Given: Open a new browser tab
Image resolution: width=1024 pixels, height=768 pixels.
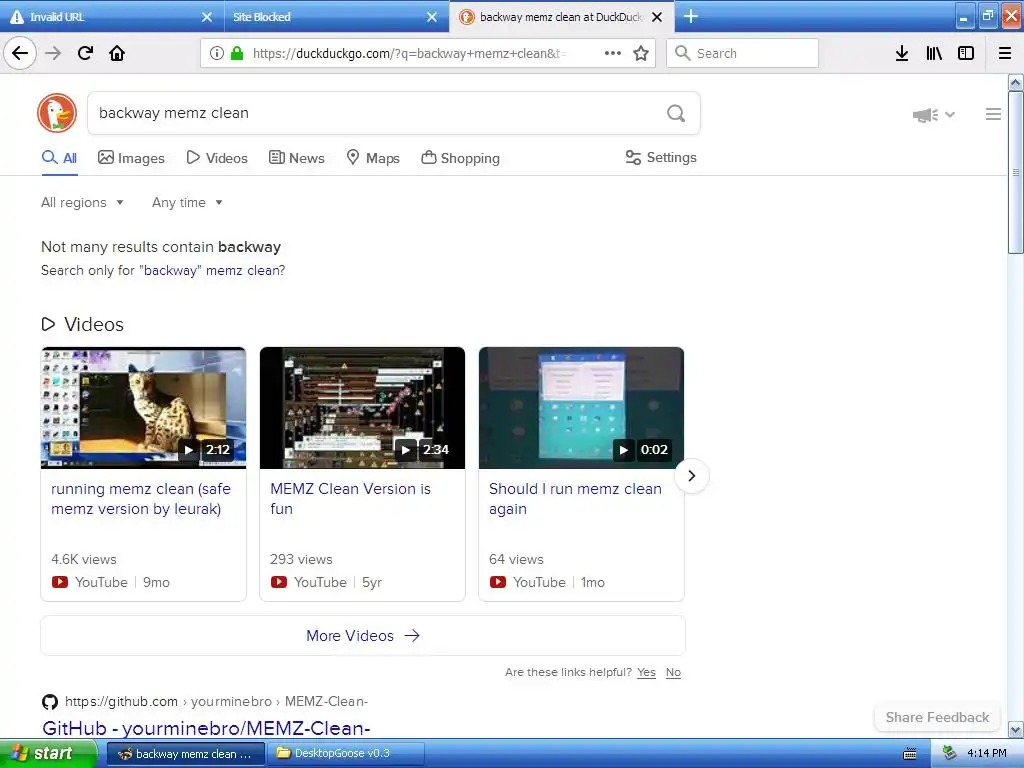Looking at the screenshot, I should (691, 16).
